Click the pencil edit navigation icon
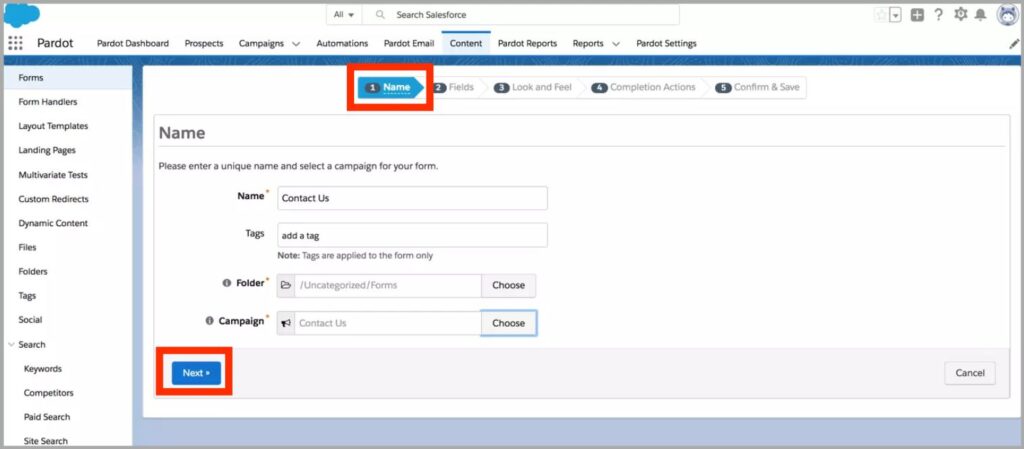 [1014, 44]
